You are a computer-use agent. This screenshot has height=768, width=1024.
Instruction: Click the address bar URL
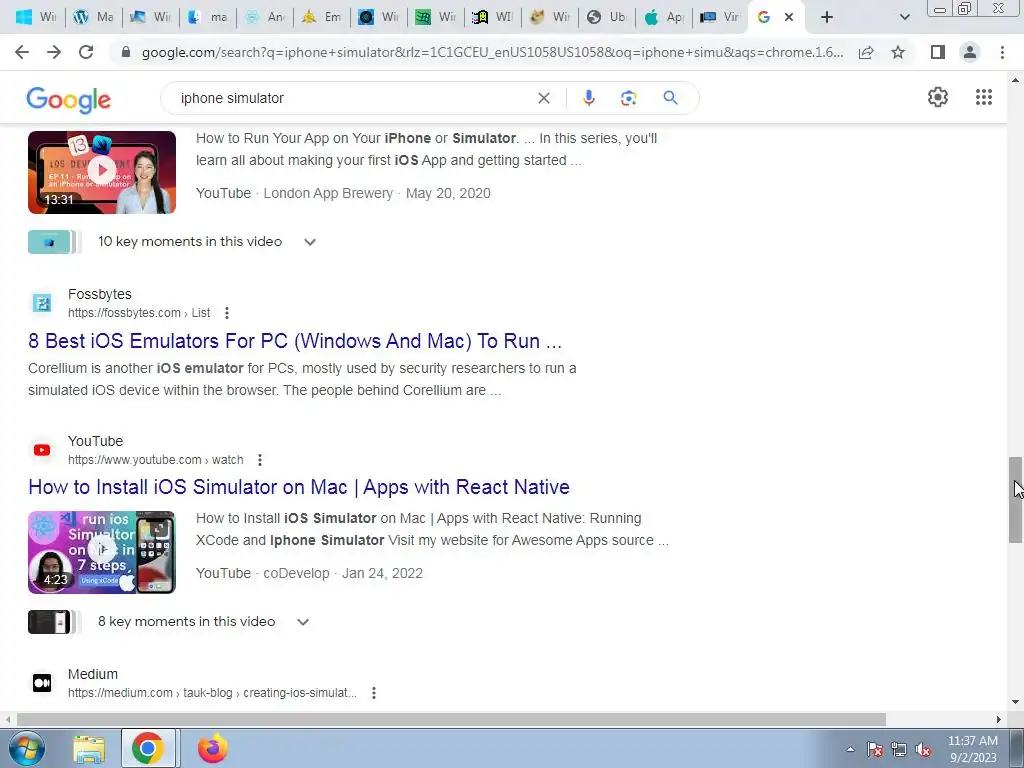492,52
